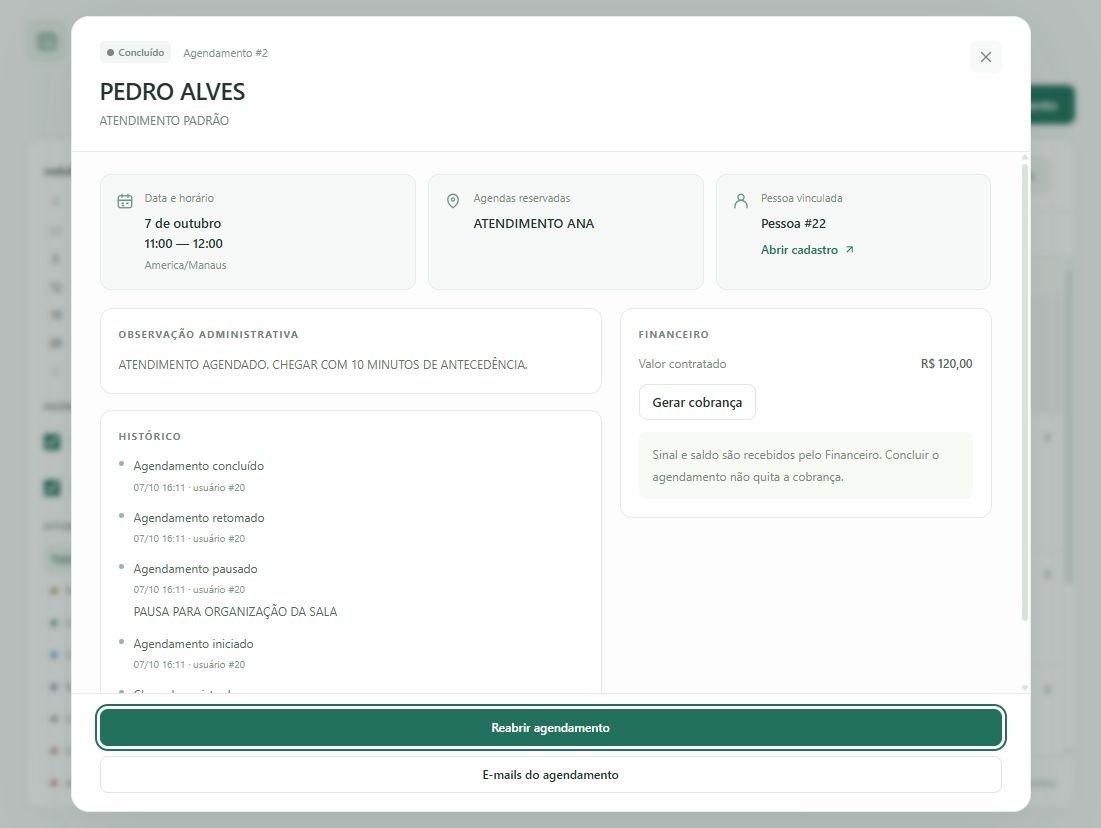This screenshot has height=828, width=1101.
Task: Click Valor contratado label
Action: (683, 364)
